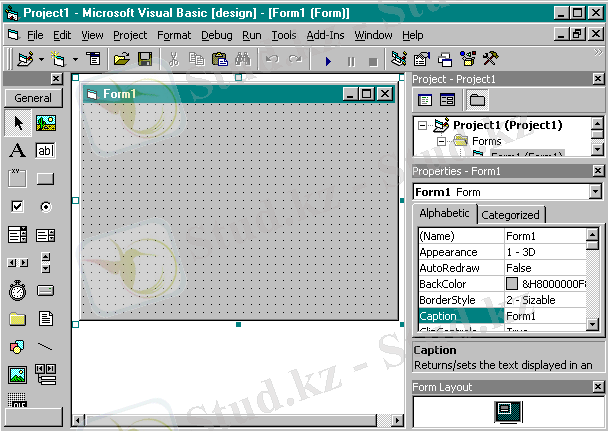
Task: Open the Add Form dropdown arrow
Action: click(75, 59)
